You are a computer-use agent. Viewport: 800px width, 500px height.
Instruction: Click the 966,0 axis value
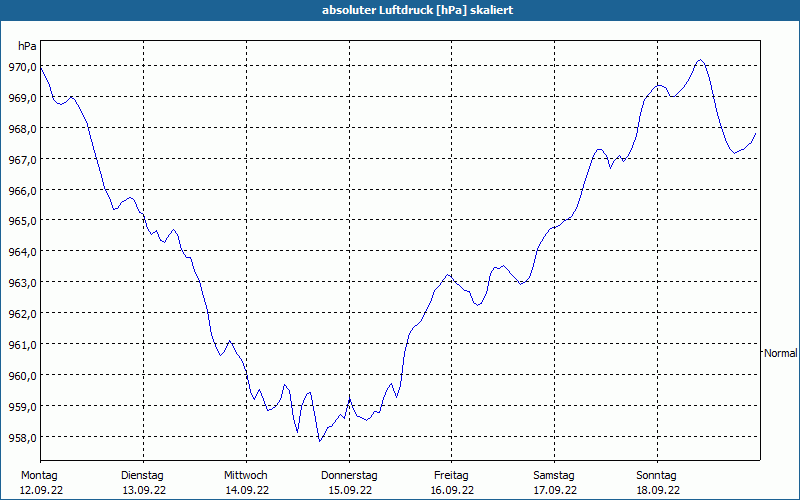coord(22,191)
